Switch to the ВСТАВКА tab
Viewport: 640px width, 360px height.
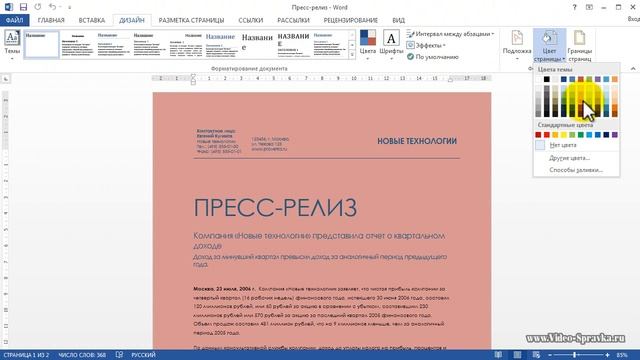click(x=92, y=20)
